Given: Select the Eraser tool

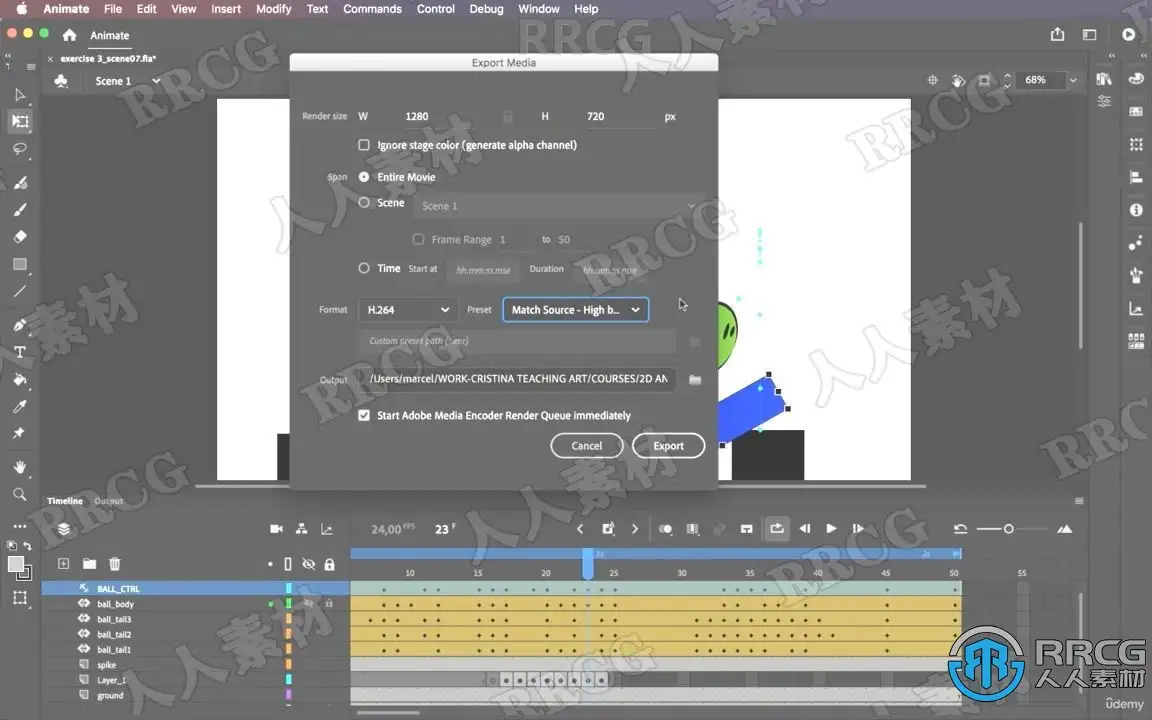Looking at the screenshot, I should [20, 237].
